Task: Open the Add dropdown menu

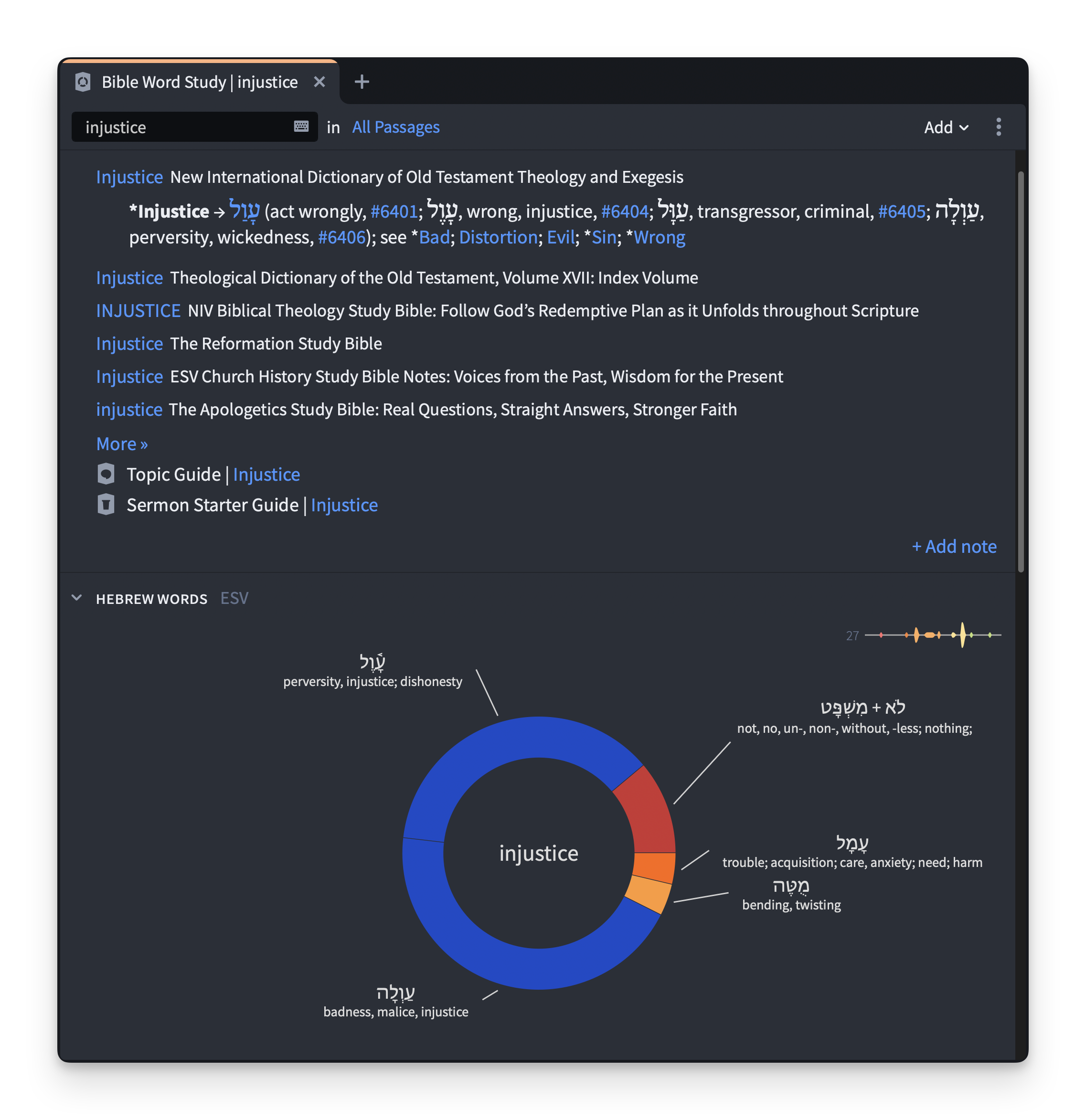Action: 946,127
